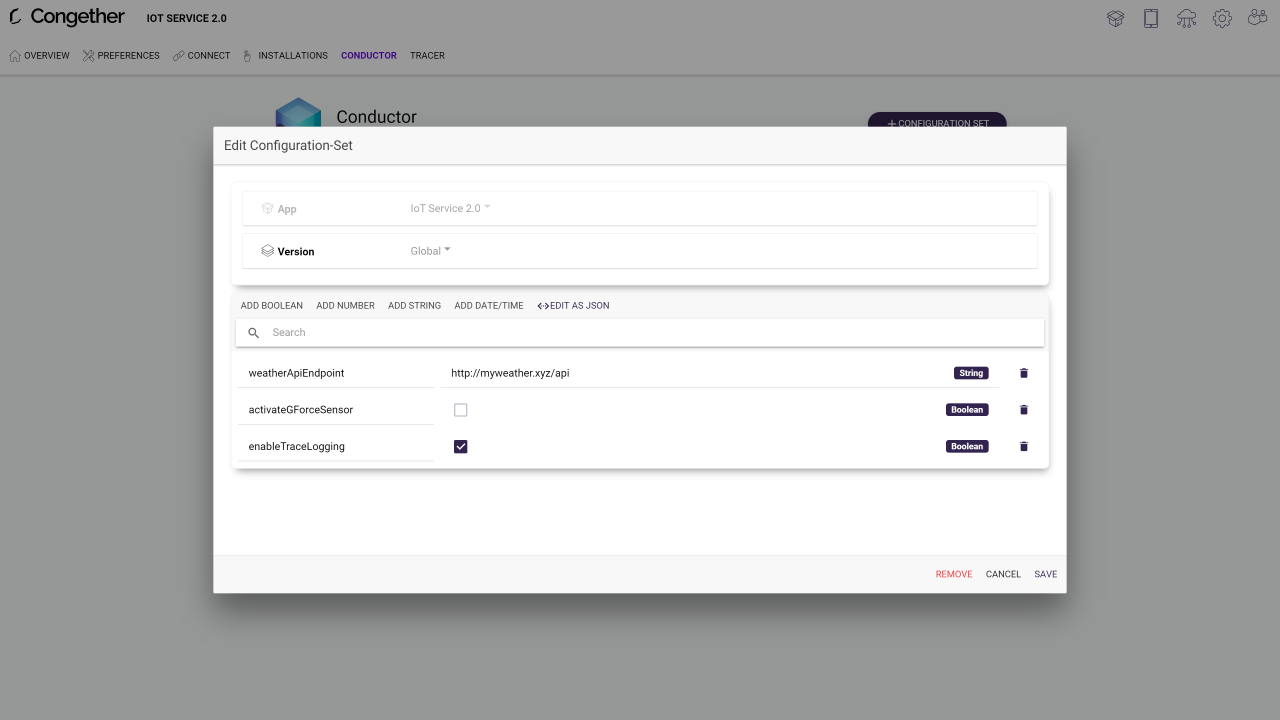Screen dimensions: 1280x720
Task: Go to the Tracer tab
Action: [427, 56]
